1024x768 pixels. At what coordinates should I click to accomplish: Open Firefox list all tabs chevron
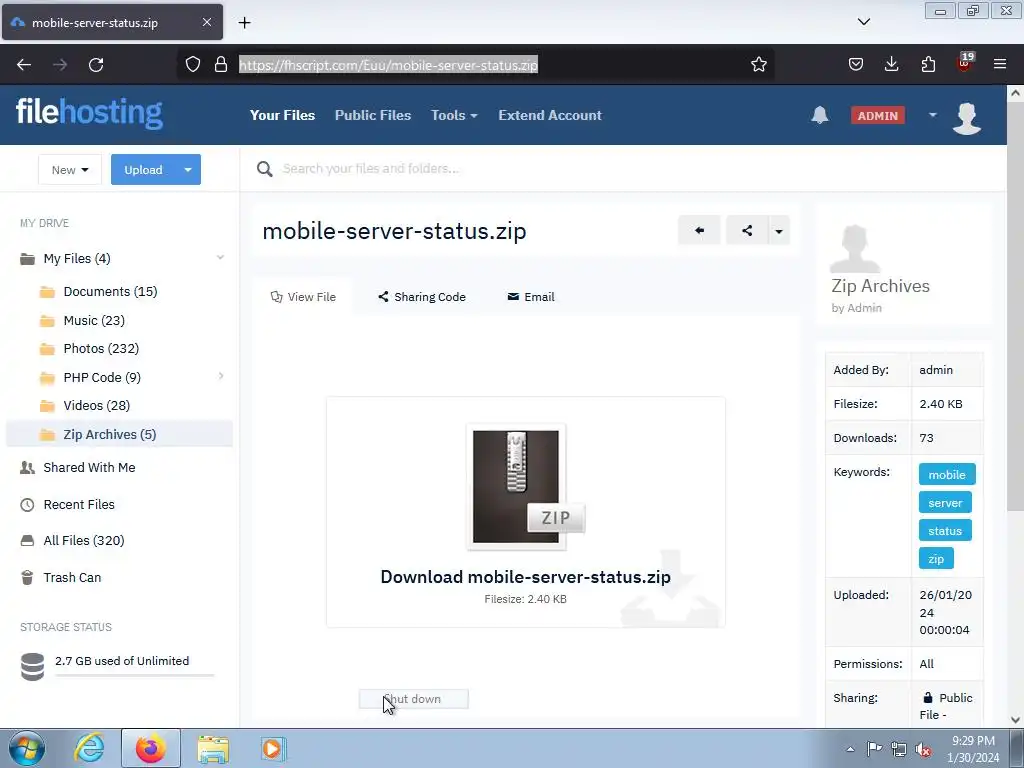coord(864,22)
